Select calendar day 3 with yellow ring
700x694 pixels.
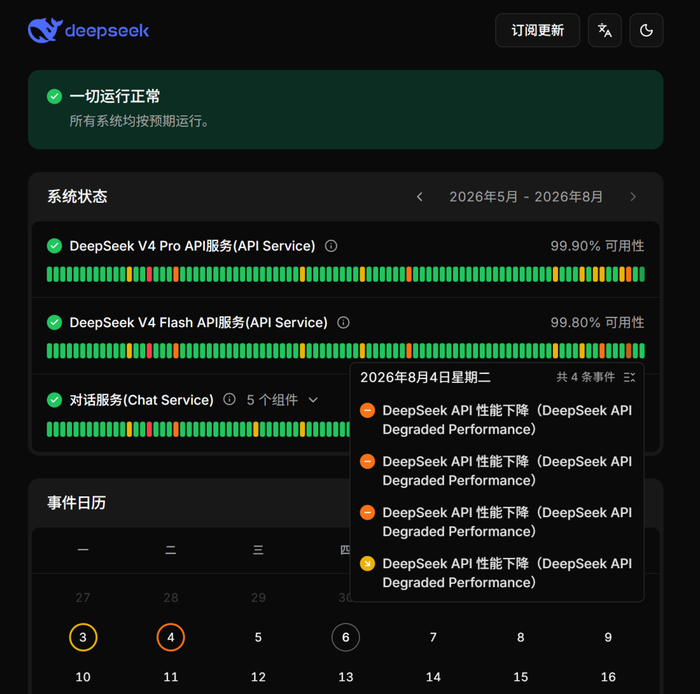83,637
